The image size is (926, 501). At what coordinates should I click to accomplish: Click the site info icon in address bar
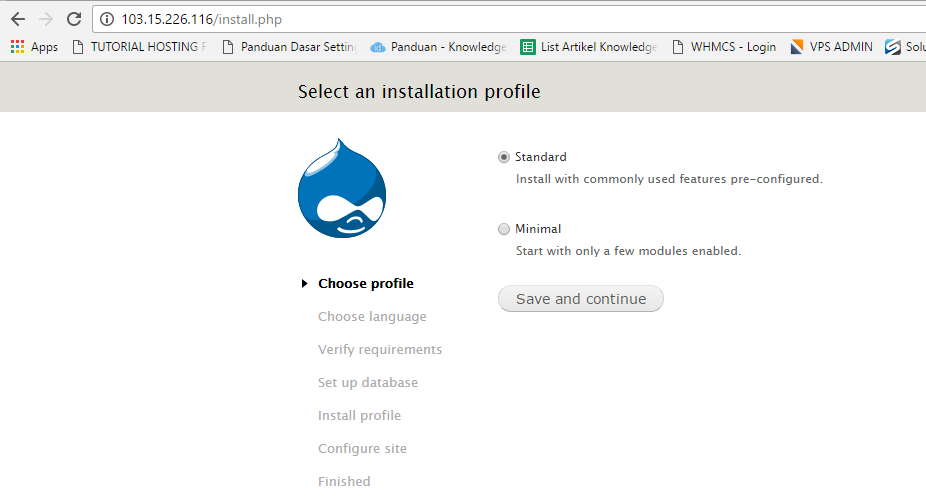[x=108, y=19]
